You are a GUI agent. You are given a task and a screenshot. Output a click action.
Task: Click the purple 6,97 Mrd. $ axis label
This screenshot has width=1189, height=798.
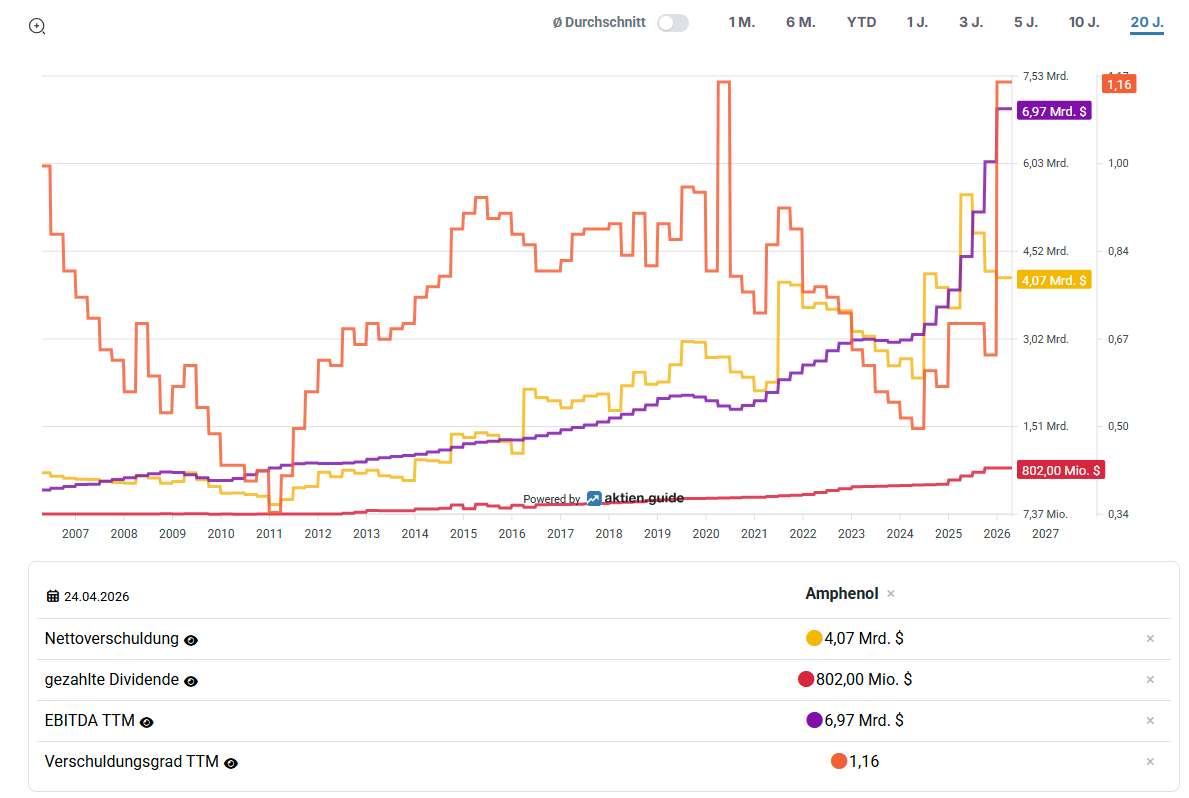click(x=1054, y=112)
